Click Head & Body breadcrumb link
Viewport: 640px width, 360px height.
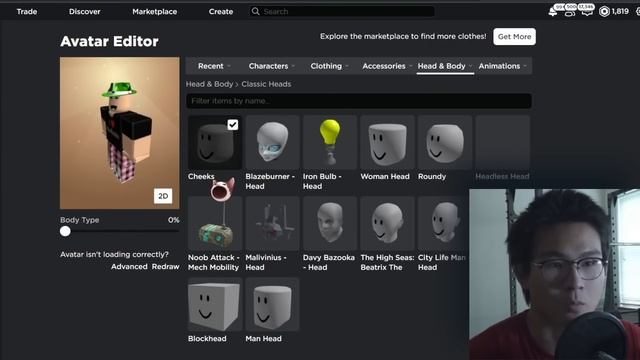click(209, 84)
